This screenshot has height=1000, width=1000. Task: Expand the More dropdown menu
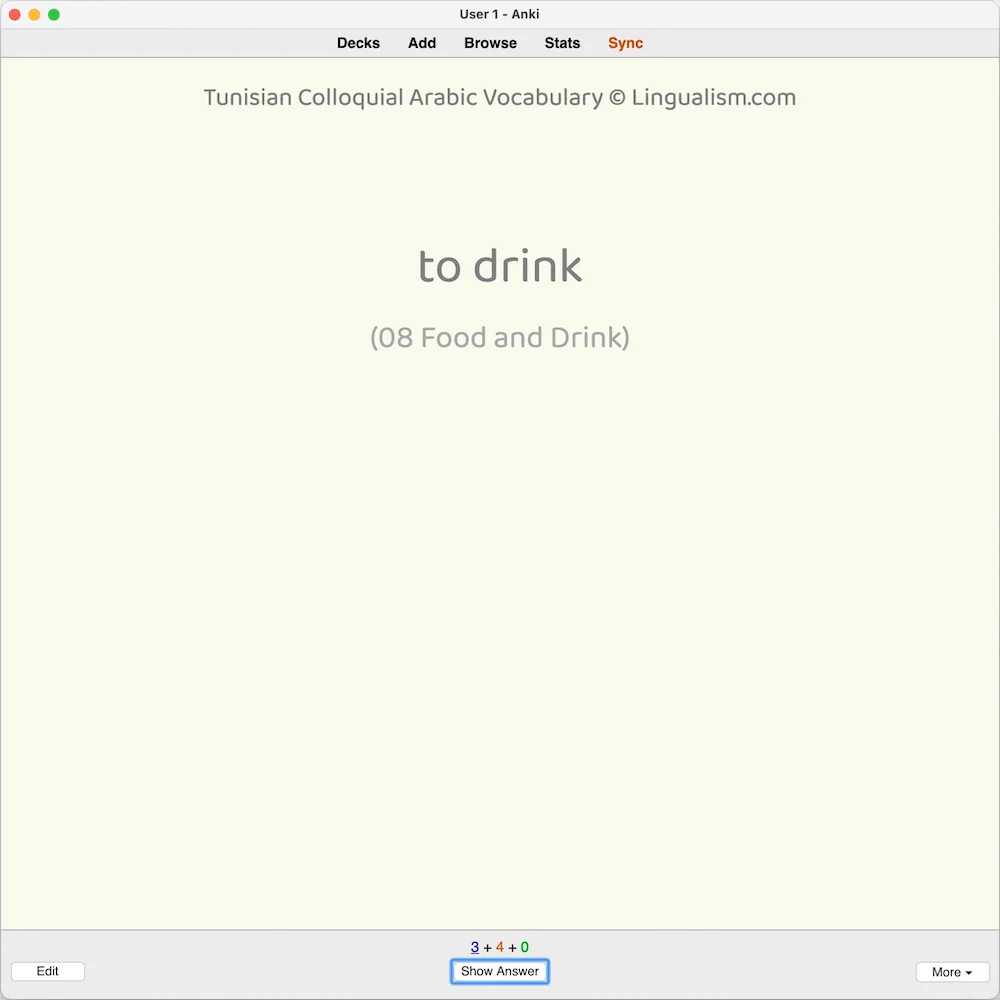coord(952,972)
